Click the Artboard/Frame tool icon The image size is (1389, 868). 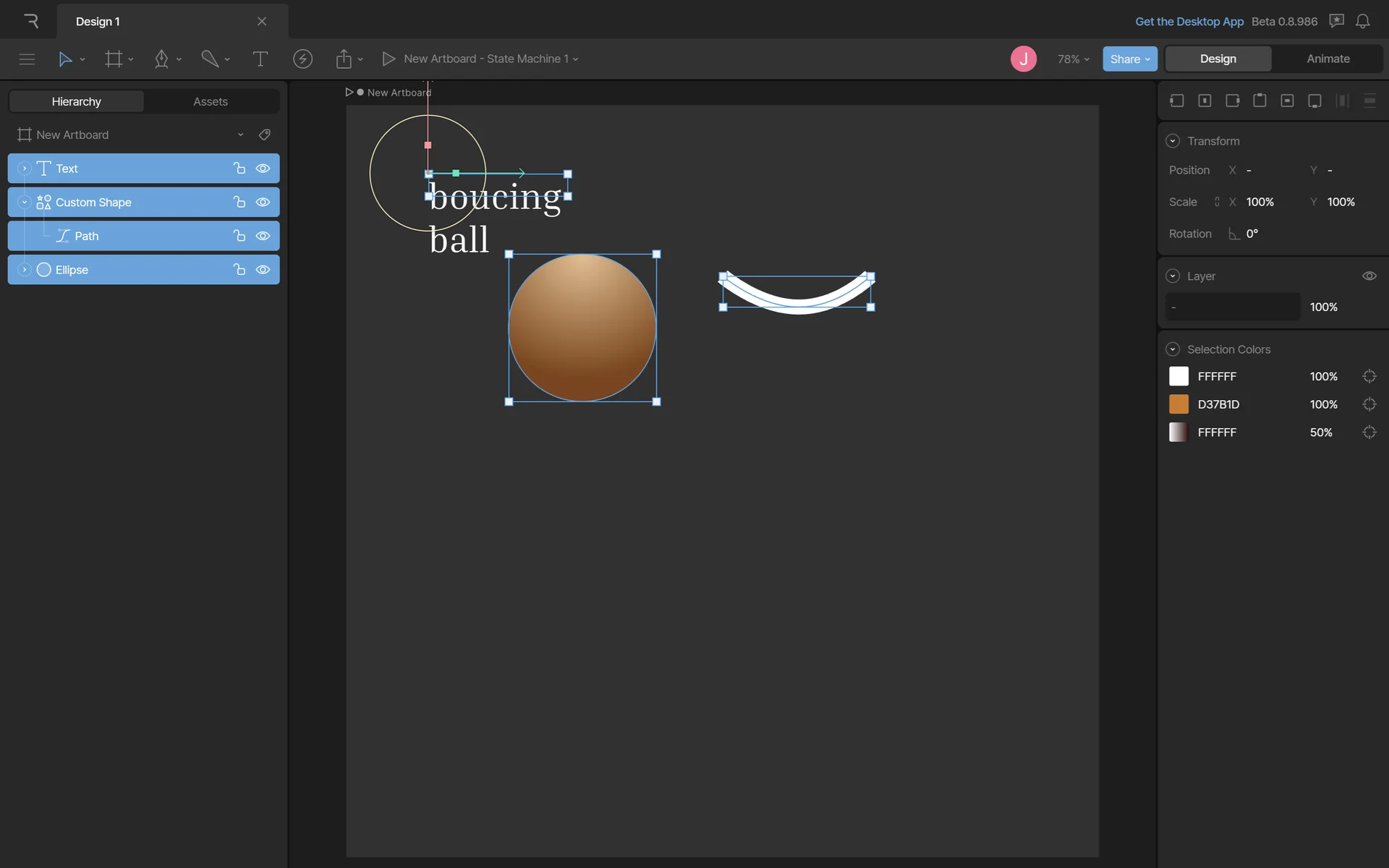tap(114, 59)
